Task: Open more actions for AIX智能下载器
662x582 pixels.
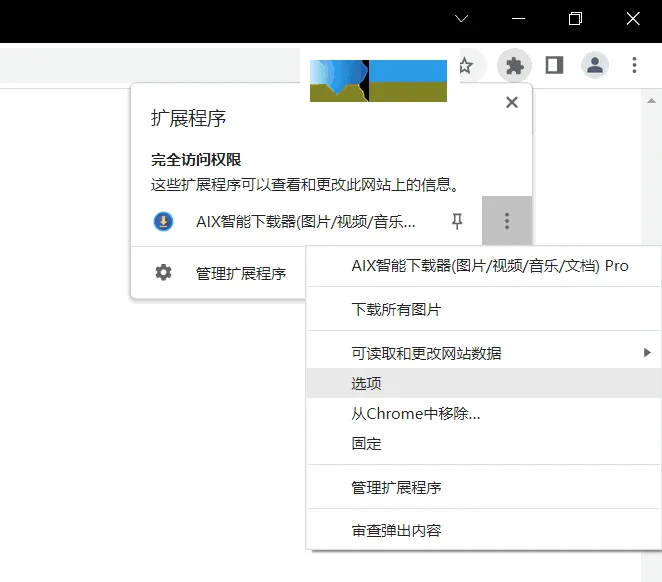Action: pyautogui.click(x=507, y=221)
